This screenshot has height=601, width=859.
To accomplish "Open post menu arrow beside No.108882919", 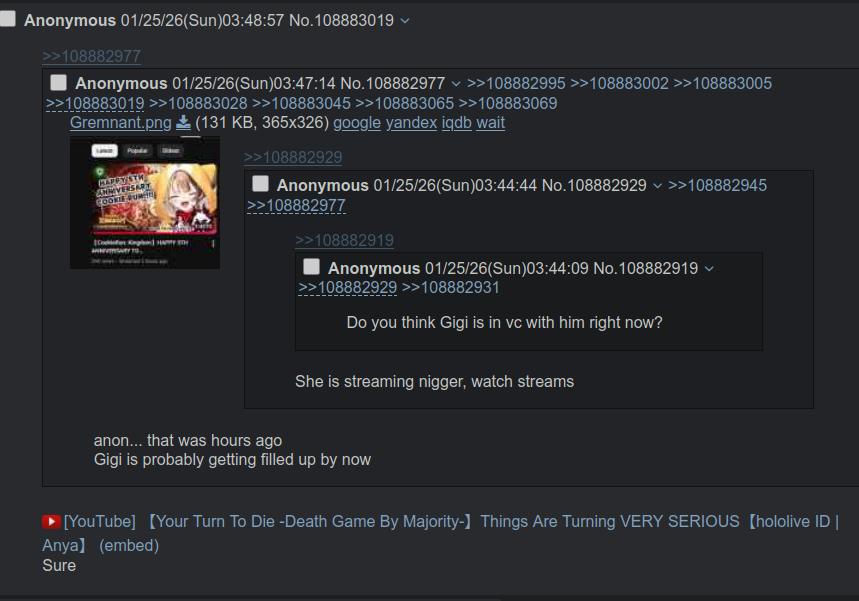I will coord(709,269).
